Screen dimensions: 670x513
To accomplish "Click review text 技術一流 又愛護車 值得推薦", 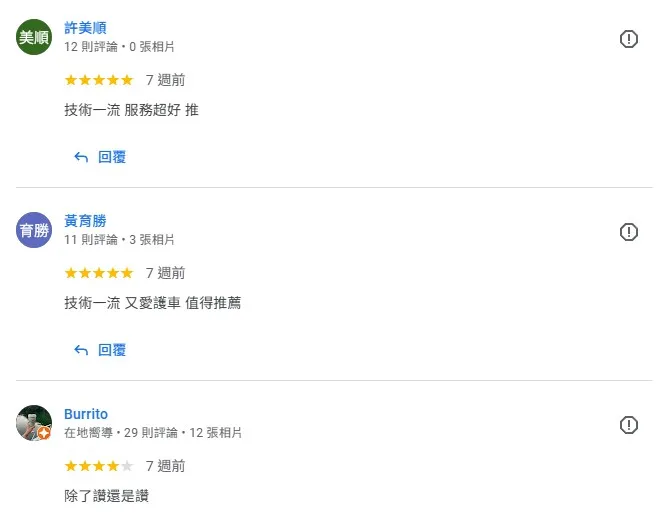I will pos(153,303).
